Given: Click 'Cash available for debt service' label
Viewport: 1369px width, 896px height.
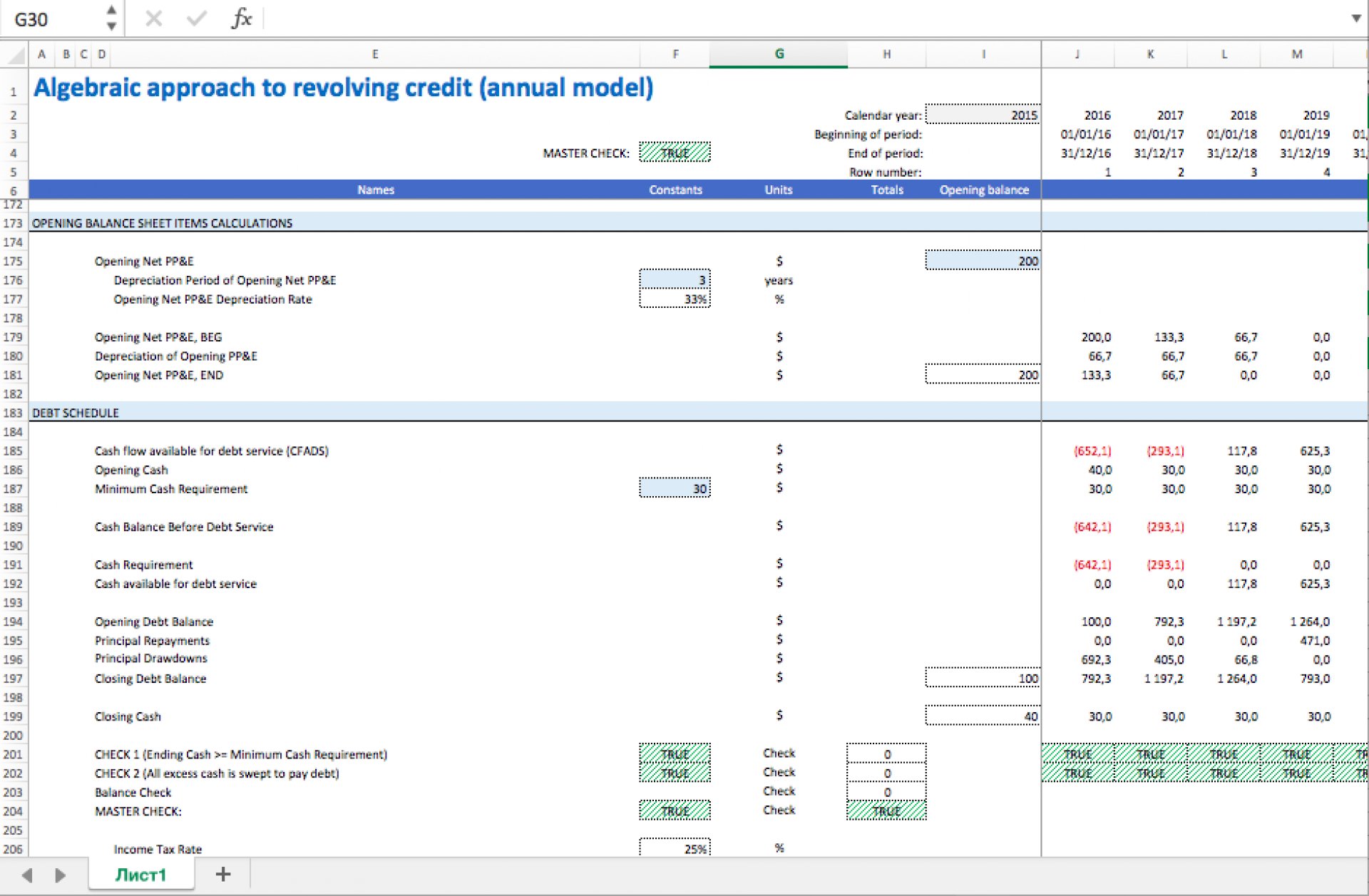Looking at the screenshot, I should [175, 584].
